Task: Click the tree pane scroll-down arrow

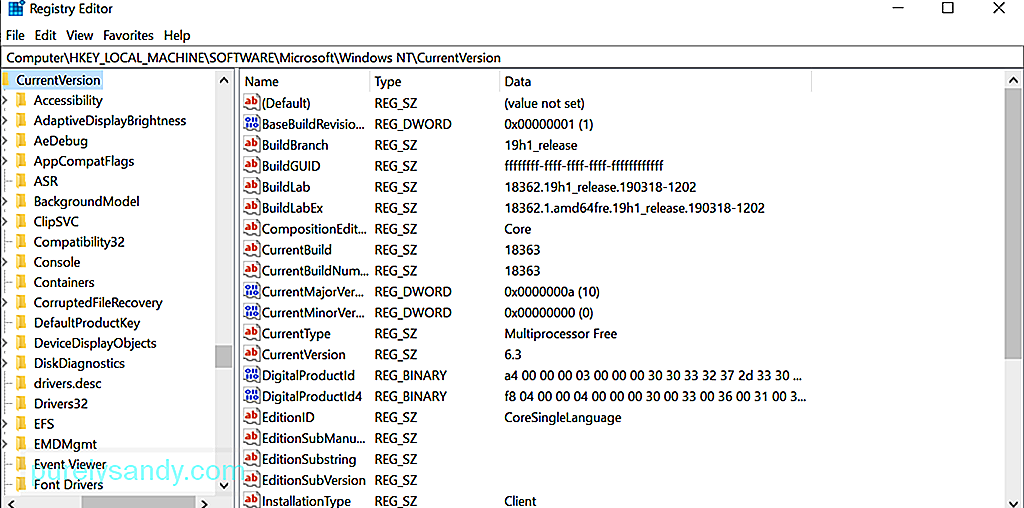Action: pos(224,485)
